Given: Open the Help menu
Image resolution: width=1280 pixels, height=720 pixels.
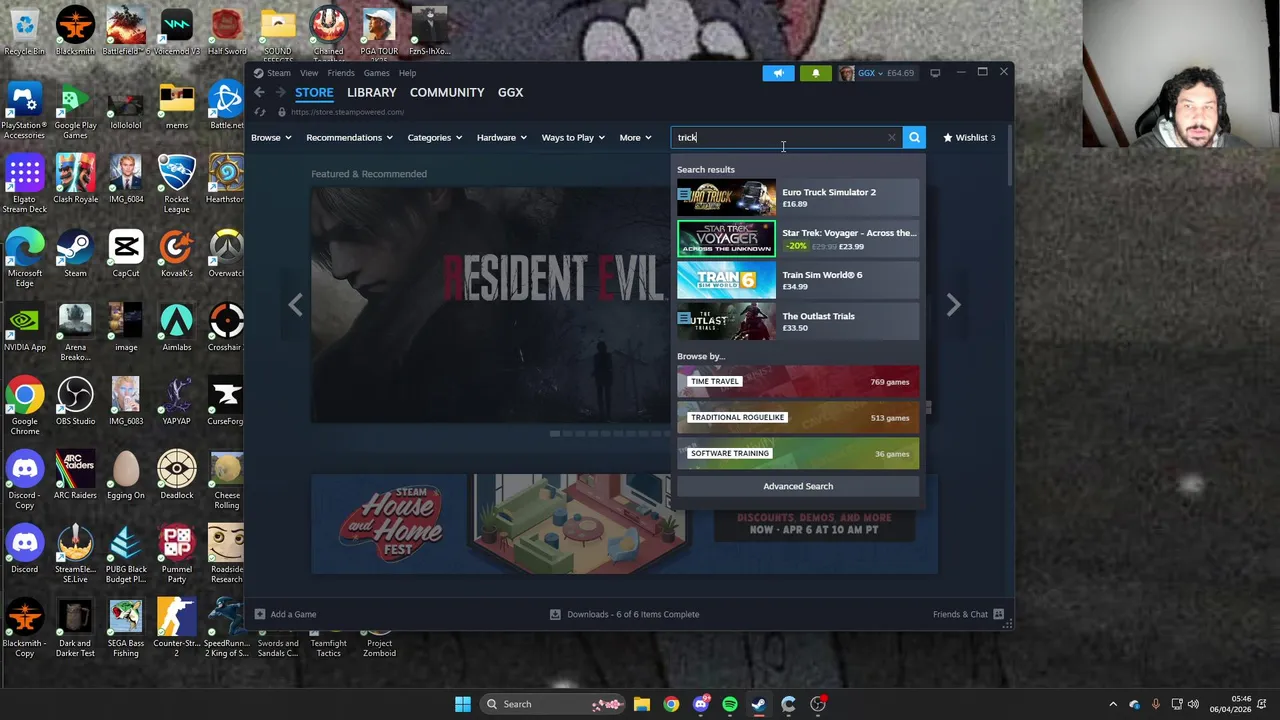Looking at the screenshot, I should coord(407,73).
